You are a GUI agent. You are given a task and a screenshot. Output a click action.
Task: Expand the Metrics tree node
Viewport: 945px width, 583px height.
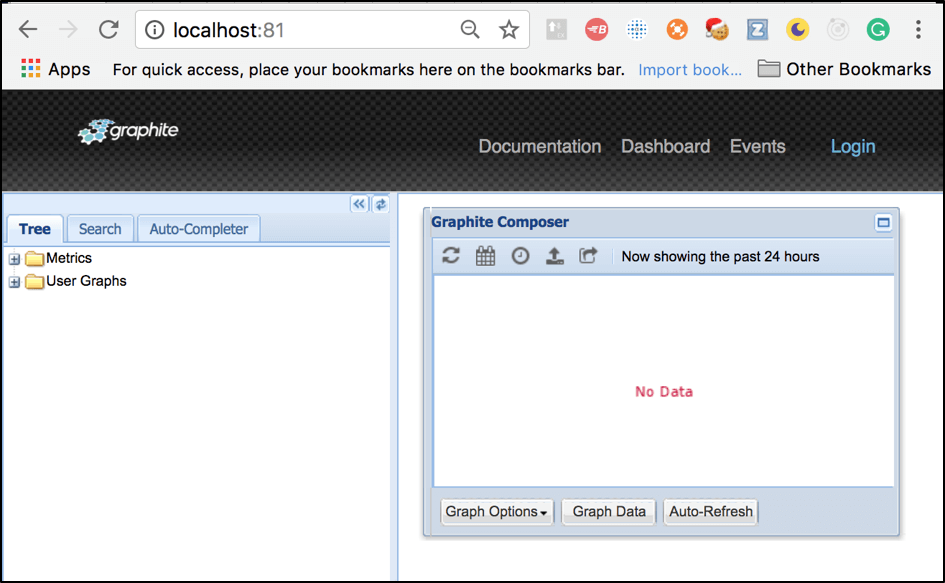(x=14, y=259)
